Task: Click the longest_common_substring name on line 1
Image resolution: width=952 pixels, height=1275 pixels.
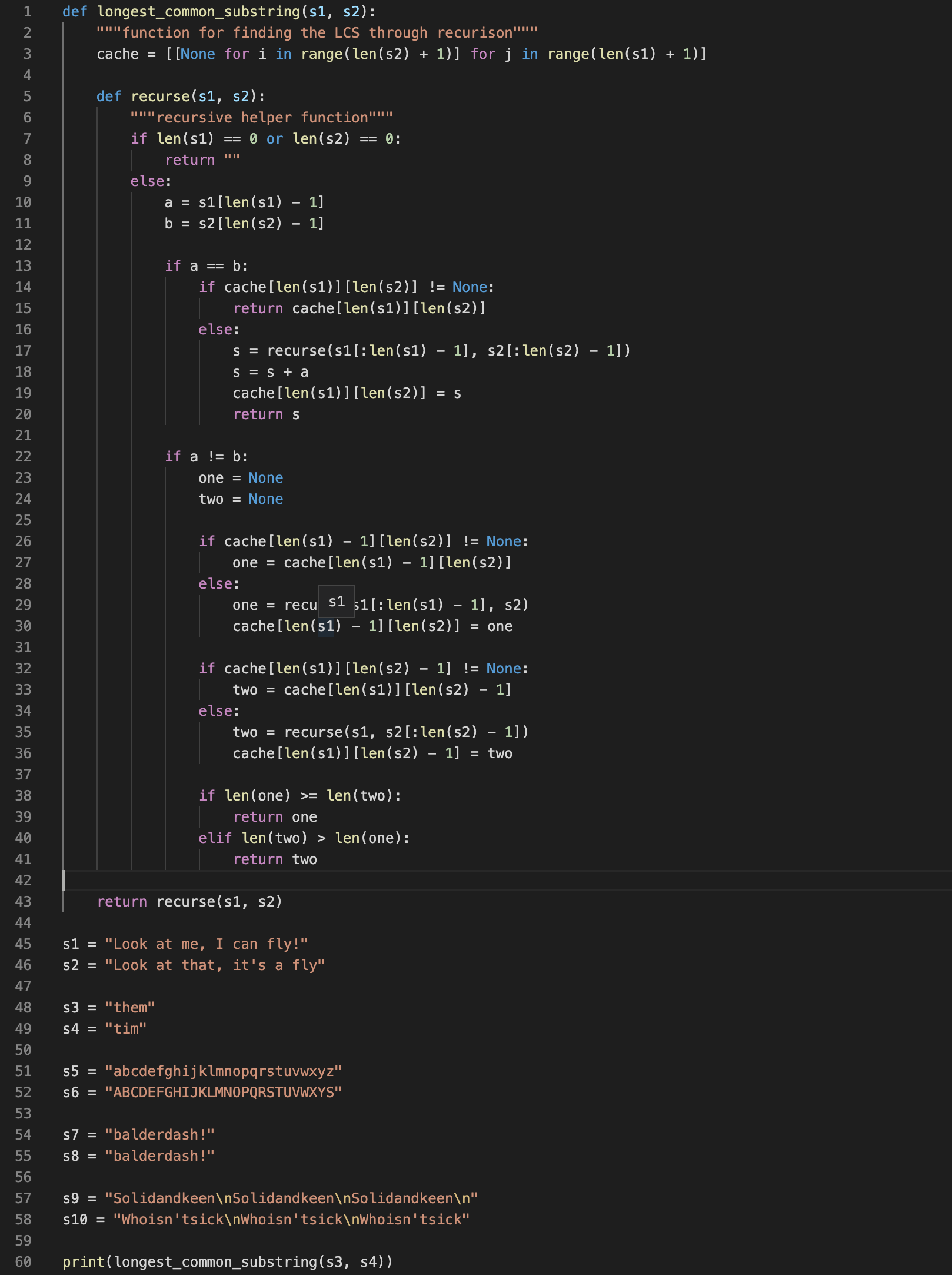Action: 198,12
